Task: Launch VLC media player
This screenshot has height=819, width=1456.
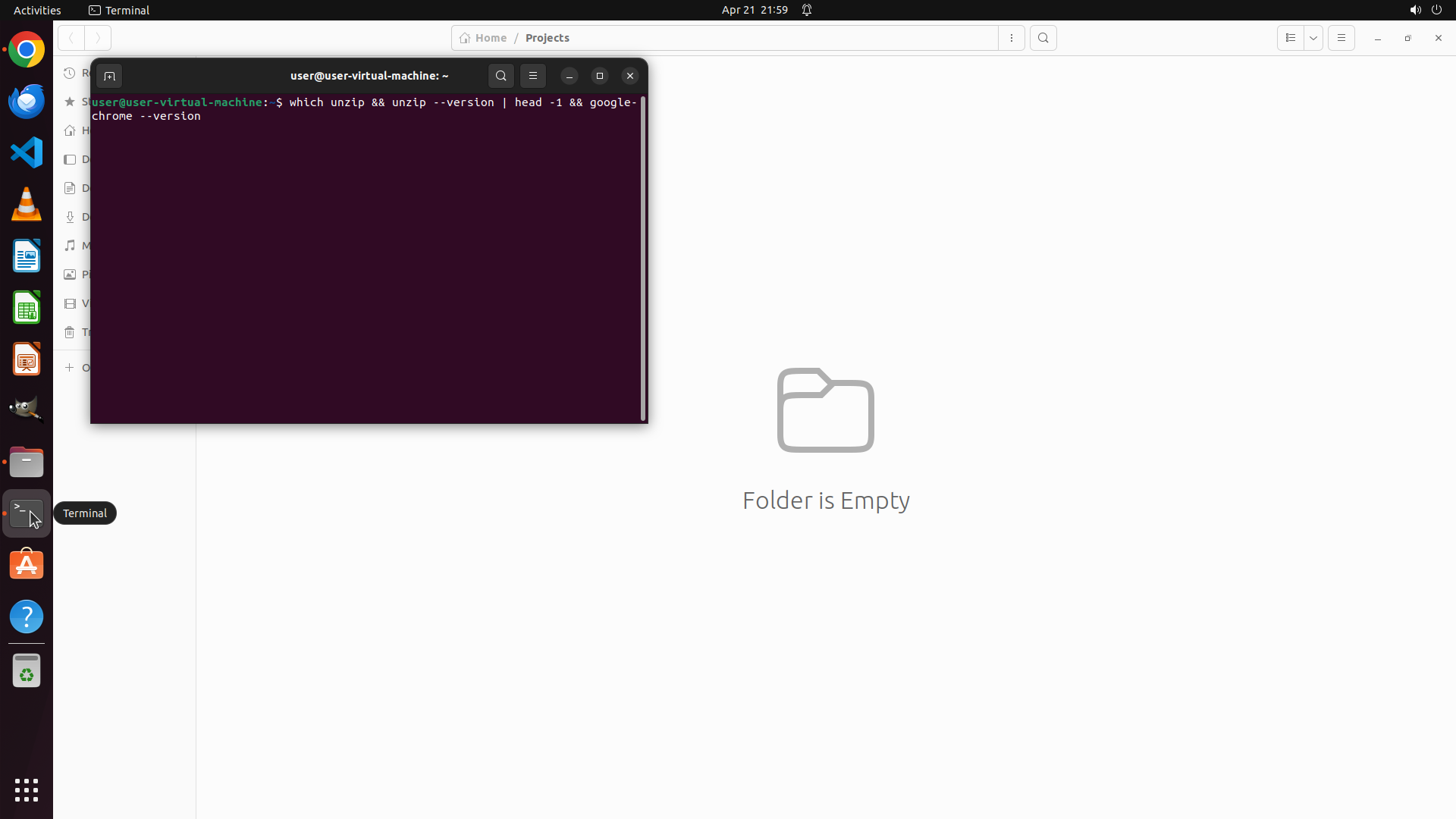Action: [27, 204]
